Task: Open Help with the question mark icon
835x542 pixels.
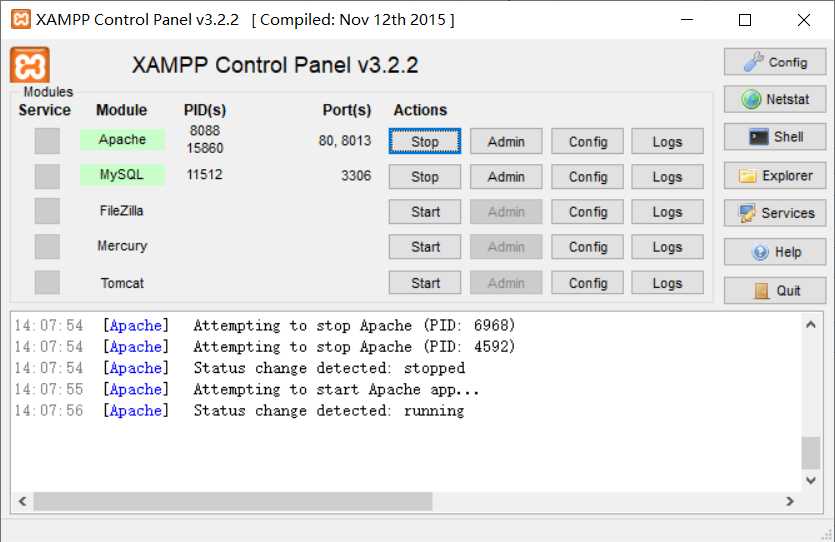Action: [775, 252]
